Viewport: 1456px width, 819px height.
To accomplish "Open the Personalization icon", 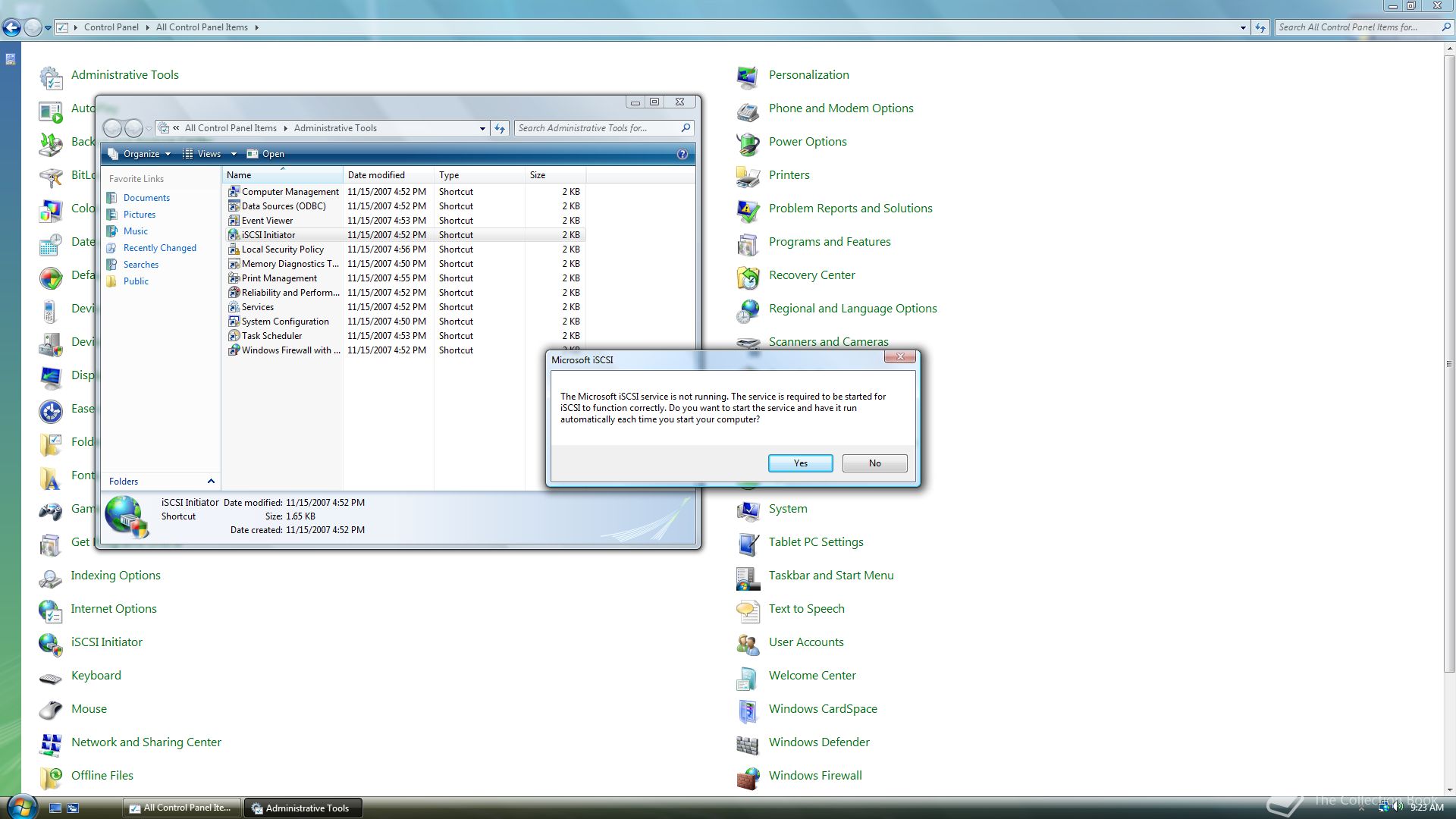I will [x=748, y=76].
